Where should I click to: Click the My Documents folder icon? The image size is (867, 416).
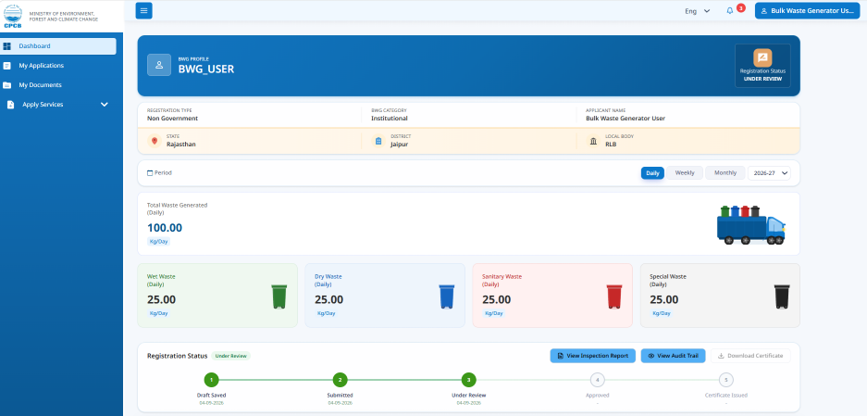tap(7, 85)
